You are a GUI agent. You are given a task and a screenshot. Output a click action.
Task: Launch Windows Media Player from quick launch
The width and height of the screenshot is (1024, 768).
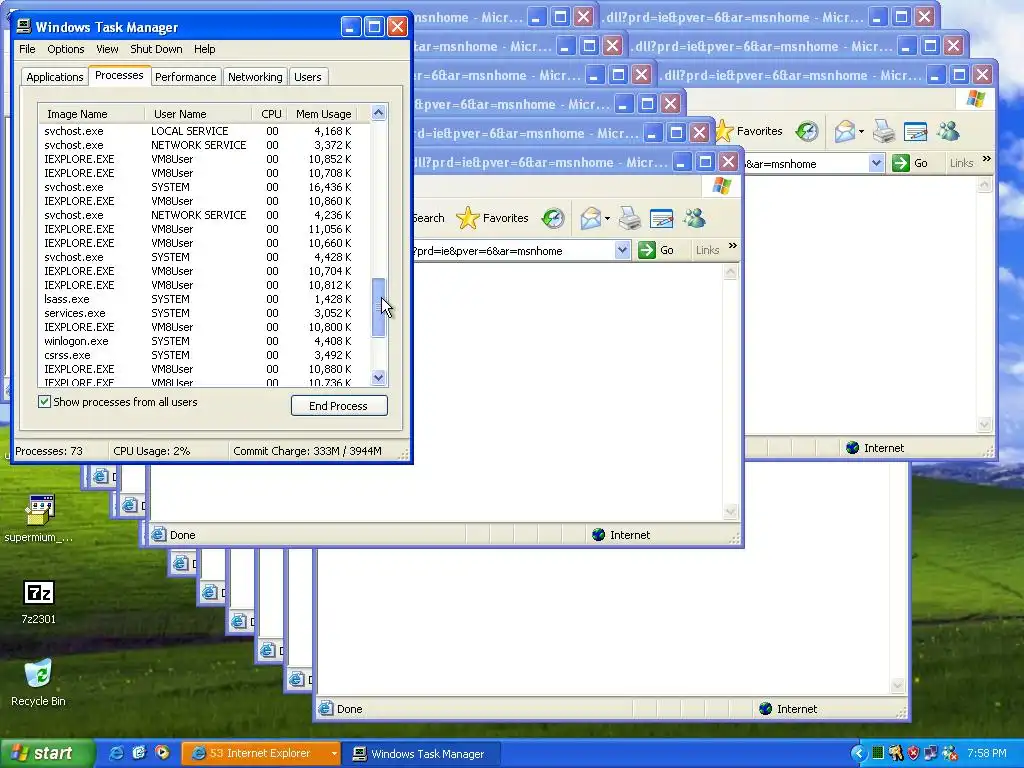[162, 753]
